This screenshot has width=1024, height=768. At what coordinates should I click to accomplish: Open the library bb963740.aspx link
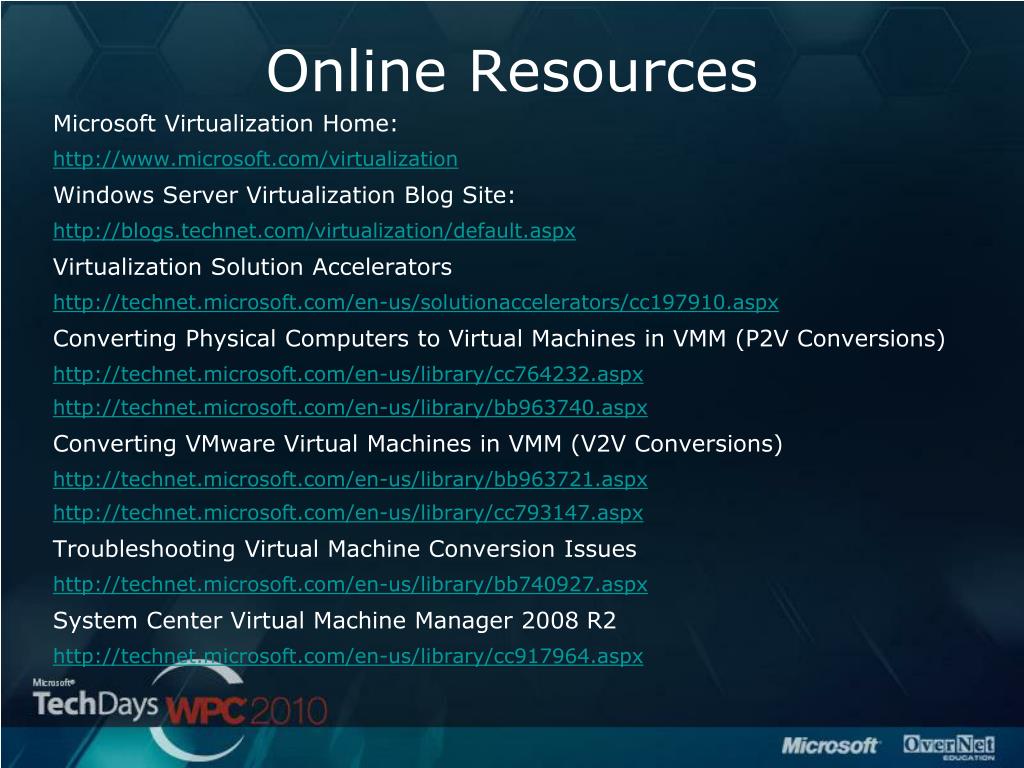click(x=350, y=408)
